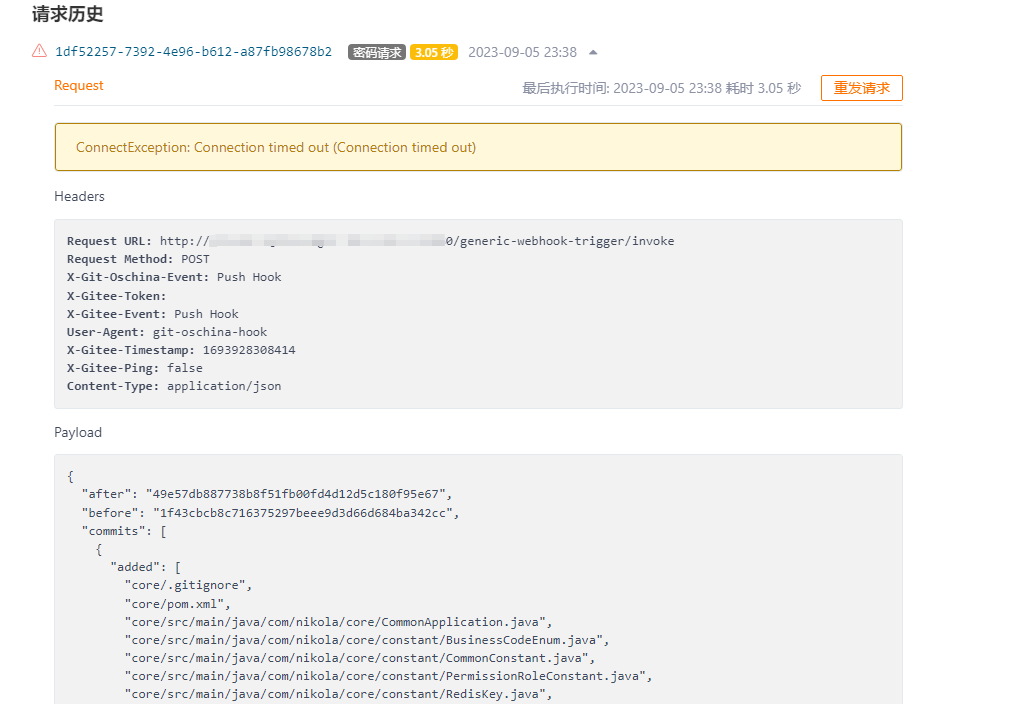Click the yellow 3.05 秒 duration badge
The image size is (1023, 704).
[x=434, y=52]
